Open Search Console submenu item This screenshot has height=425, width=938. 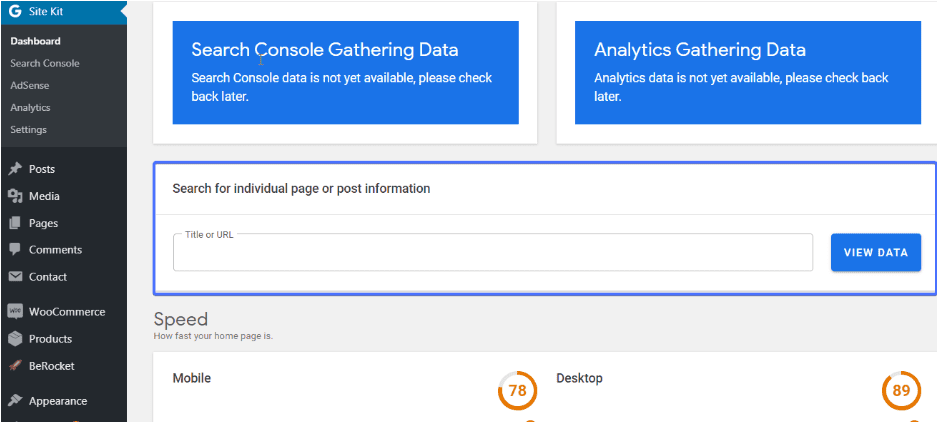(45, 63)
